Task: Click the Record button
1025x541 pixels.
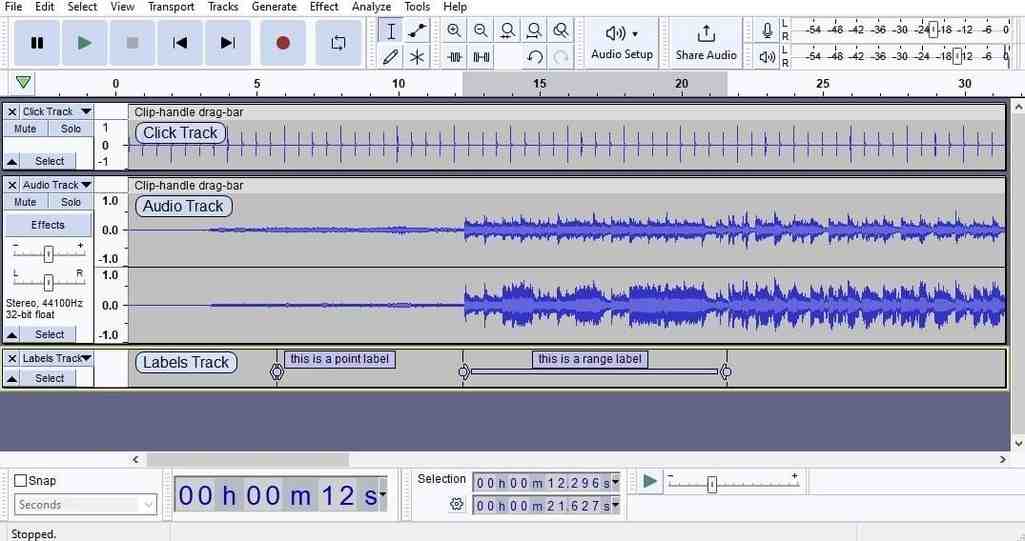Action: [283, 43]
